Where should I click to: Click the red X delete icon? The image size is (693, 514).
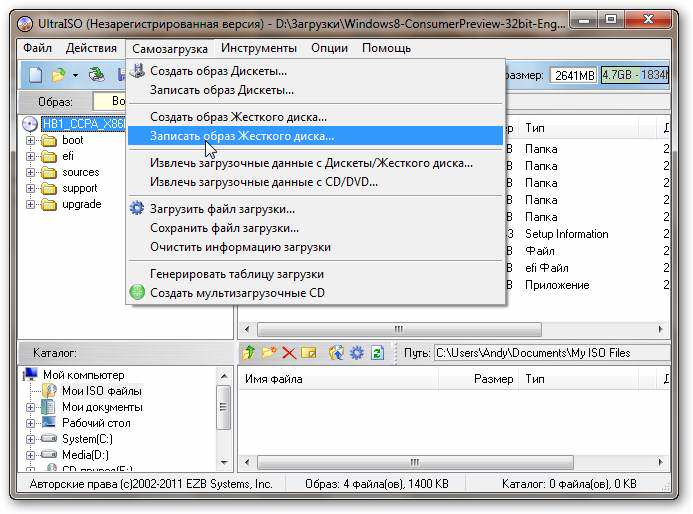(288, 353)
